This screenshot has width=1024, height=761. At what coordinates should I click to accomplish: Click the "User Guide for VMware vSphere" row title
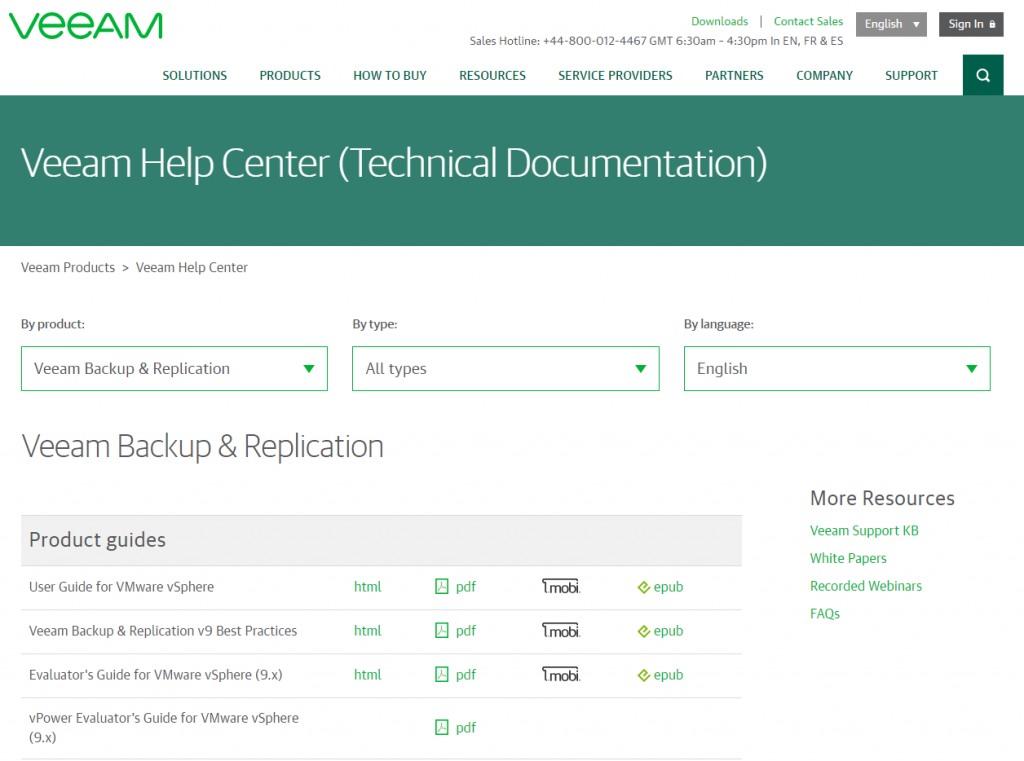tap(121, 587)
